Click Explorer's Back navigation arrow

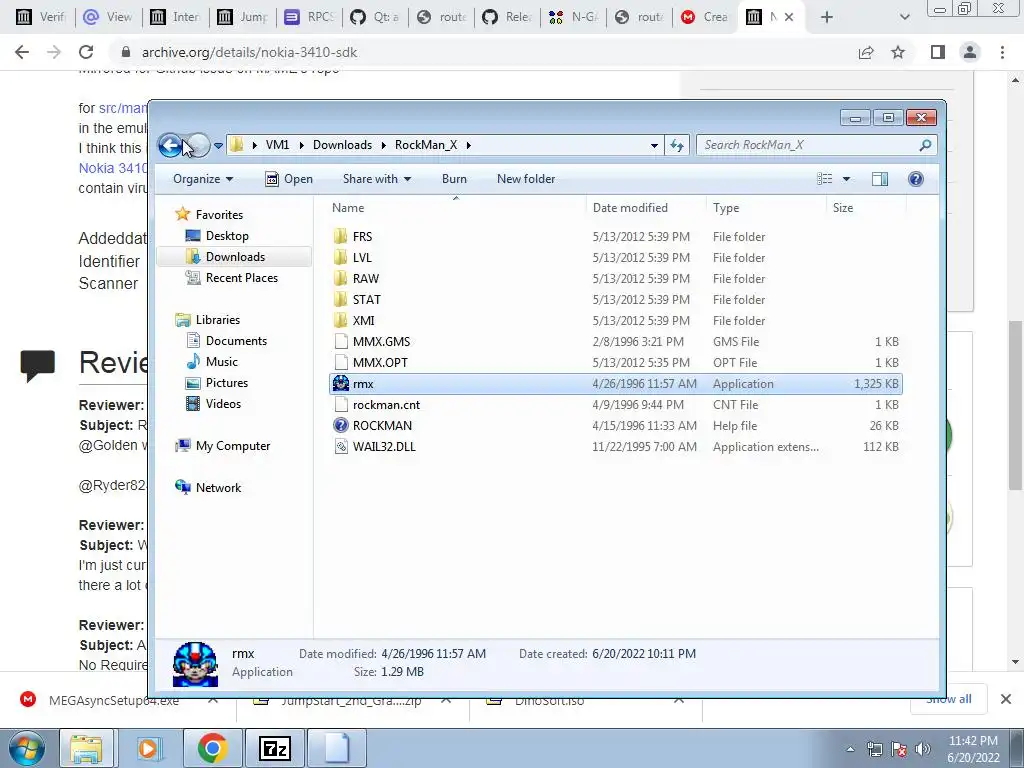tap(170, 145)
